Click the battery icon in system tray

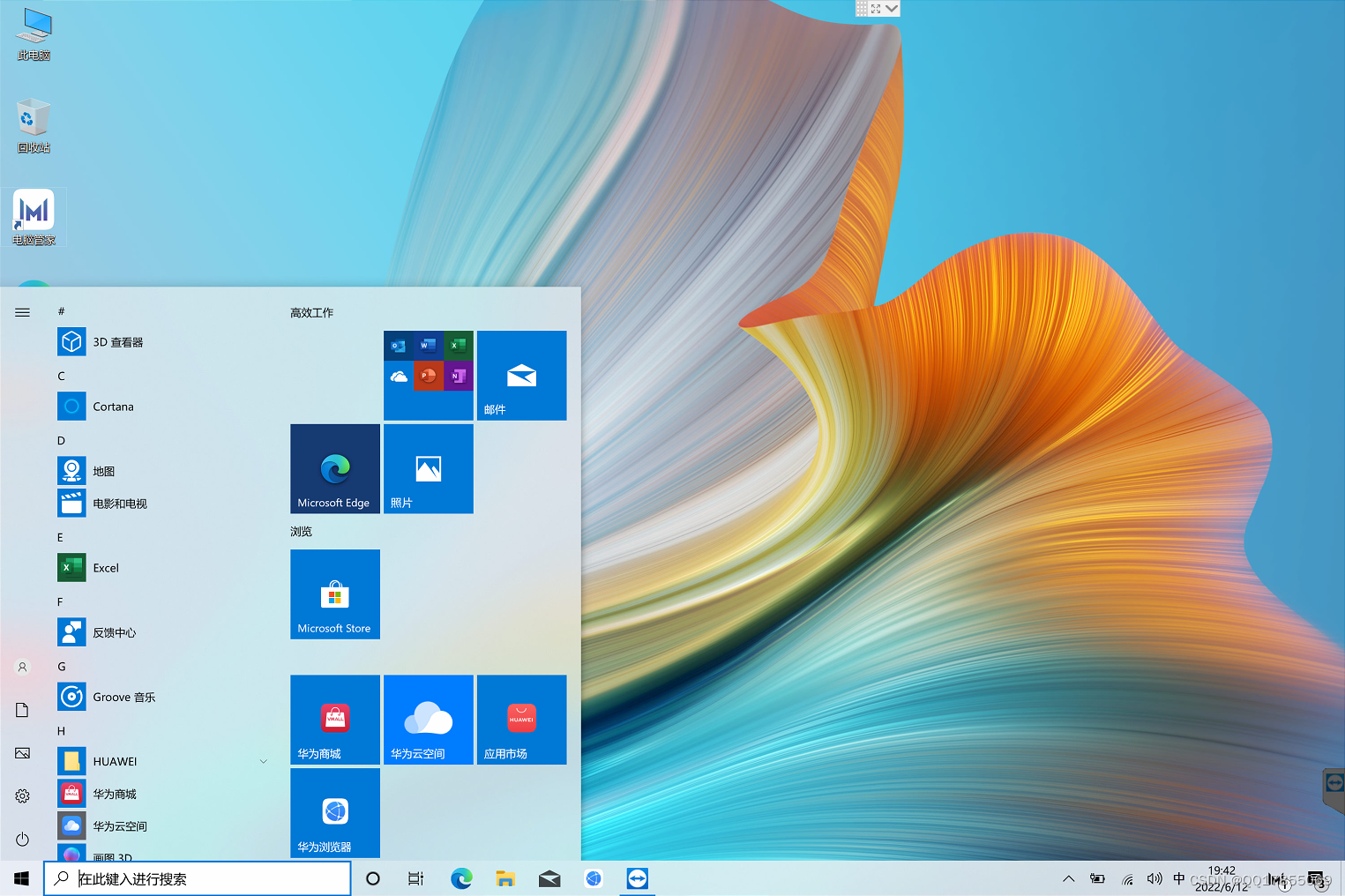coord(1097,878)
